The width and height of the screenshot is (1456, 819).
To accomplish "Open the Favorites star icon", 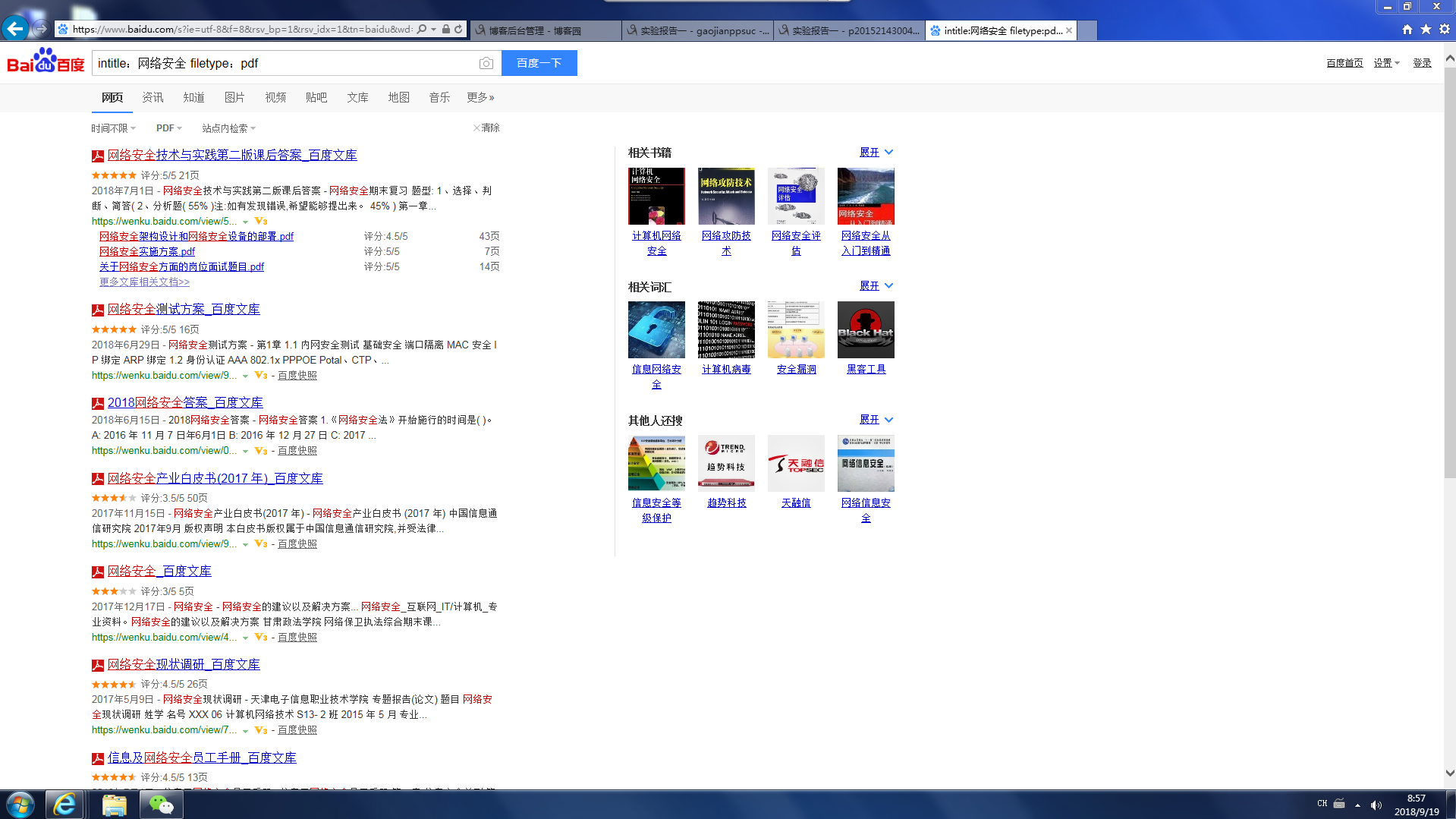I will point(1426,29).
